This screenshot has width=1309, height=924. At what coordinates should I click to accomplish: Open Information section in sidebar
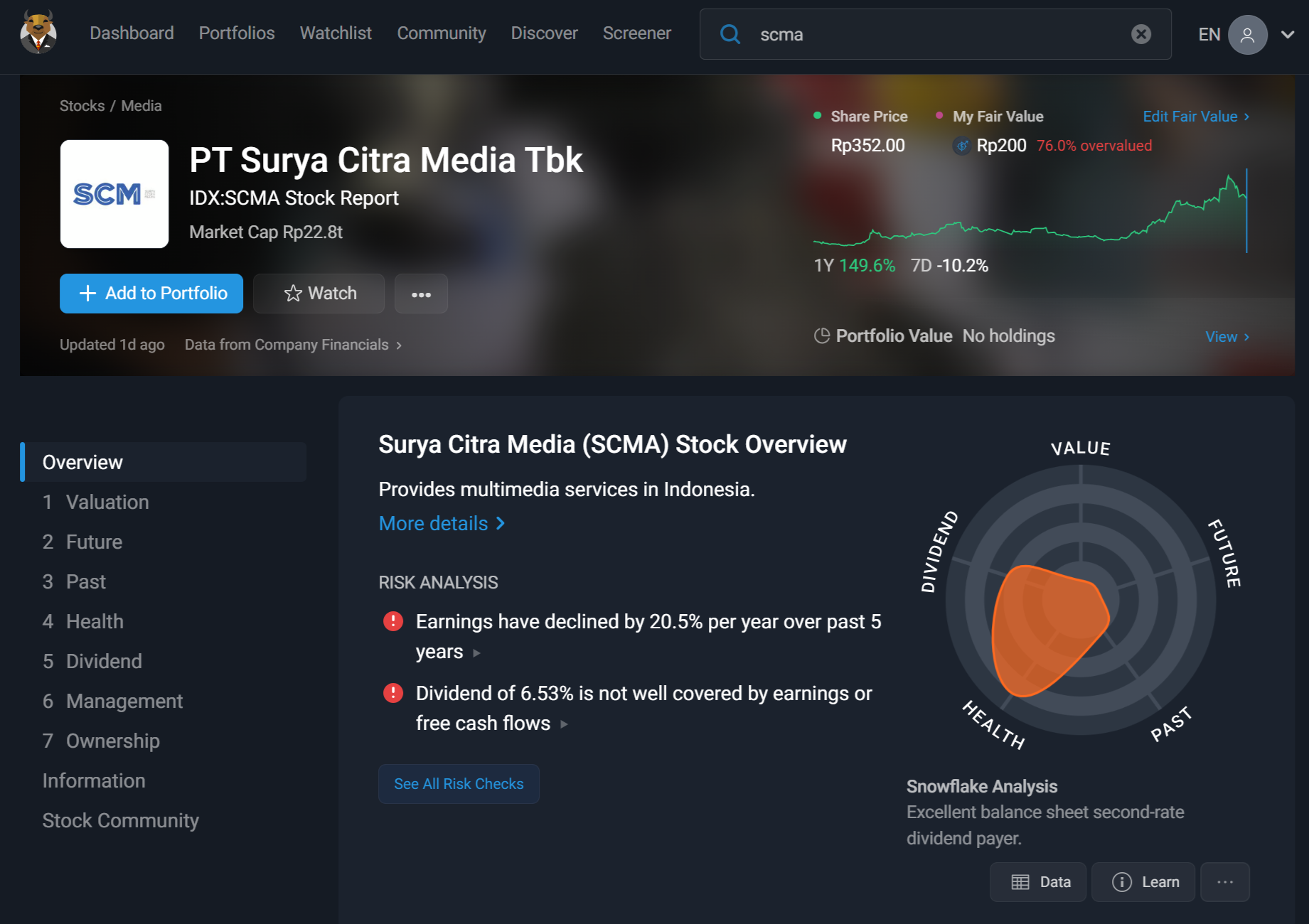pyautogui.click(x=94, y=780)
